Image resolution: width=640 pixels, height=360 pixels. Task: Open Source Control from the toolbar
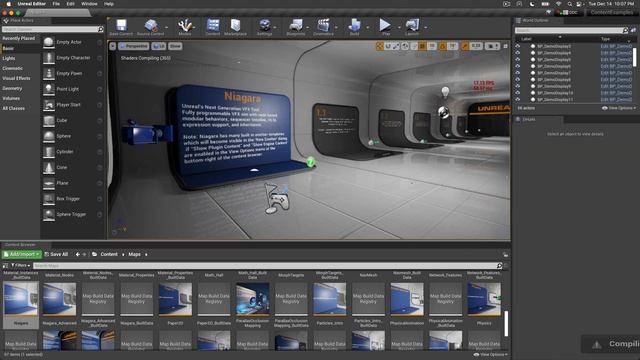[151, 26]
